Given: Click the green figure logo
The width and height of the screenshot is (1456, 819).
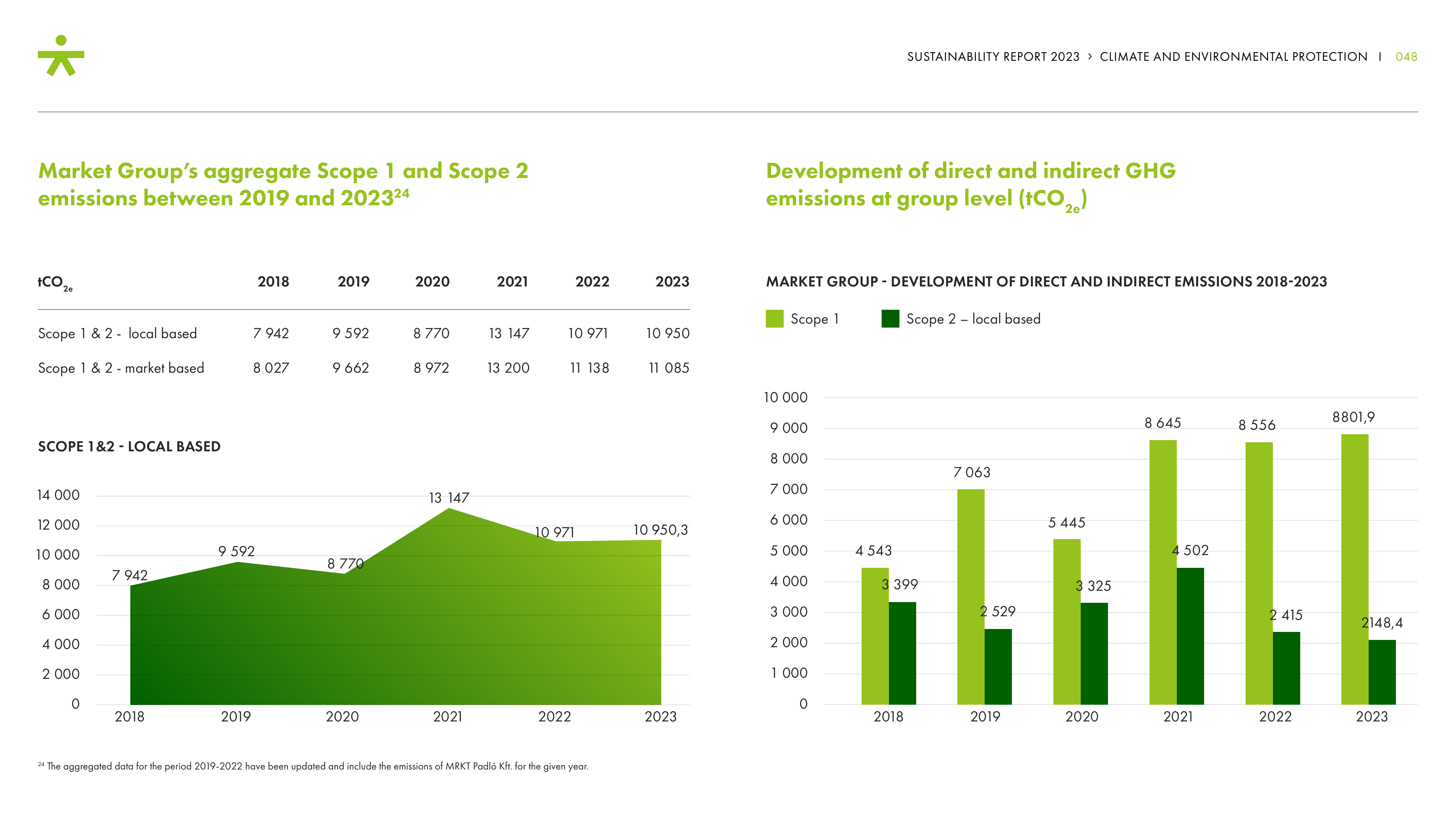Looking at the screenshot, I should point(61,55).
